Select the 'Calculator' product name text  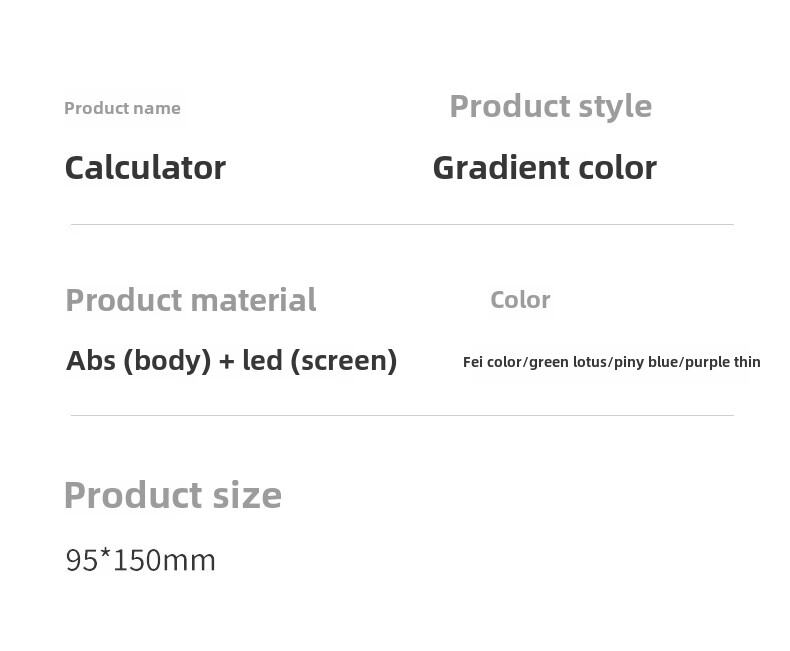(145, 167)
